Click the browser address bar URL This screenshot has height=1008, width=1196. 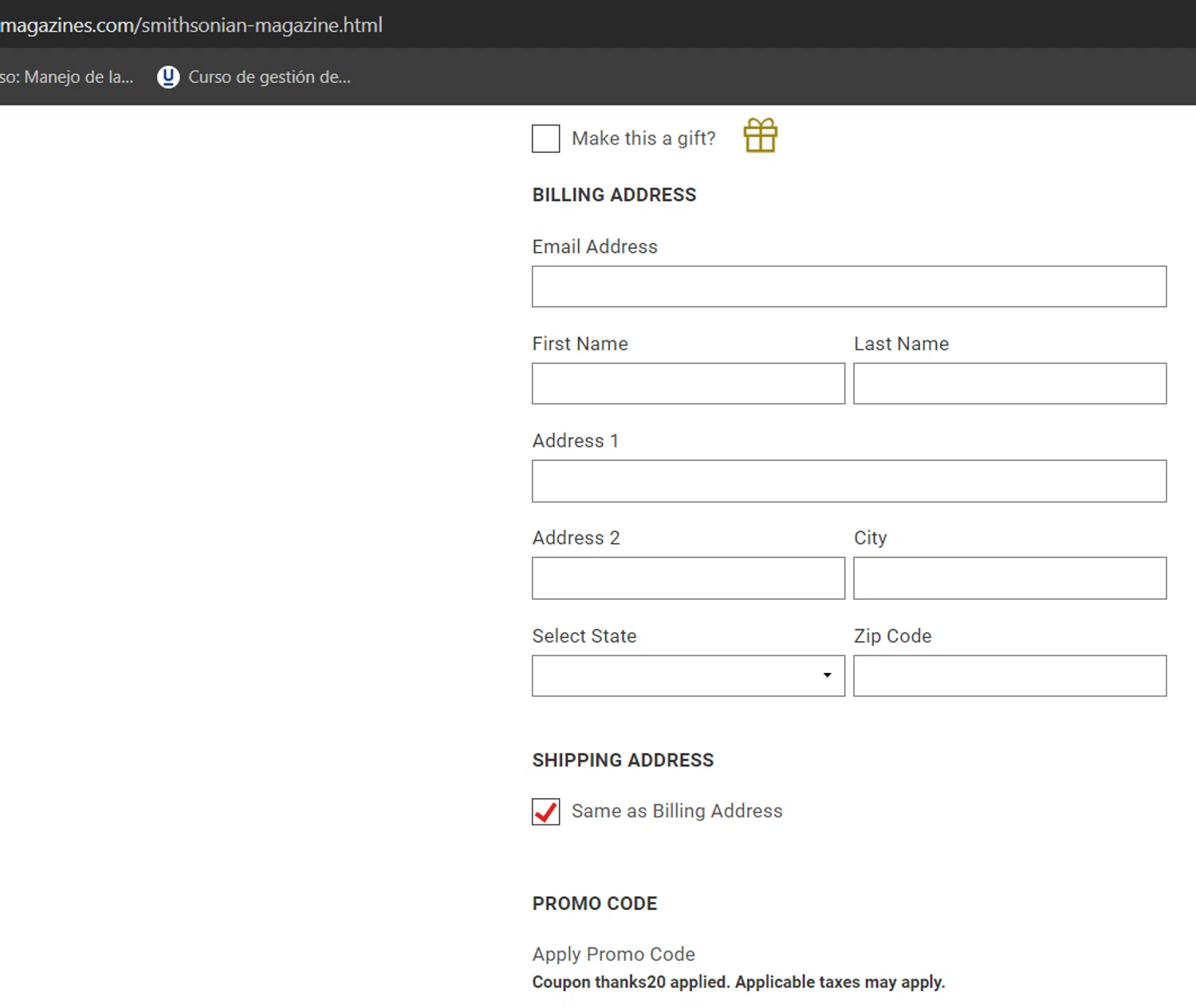pyautogui.click(x=191, y=25)
